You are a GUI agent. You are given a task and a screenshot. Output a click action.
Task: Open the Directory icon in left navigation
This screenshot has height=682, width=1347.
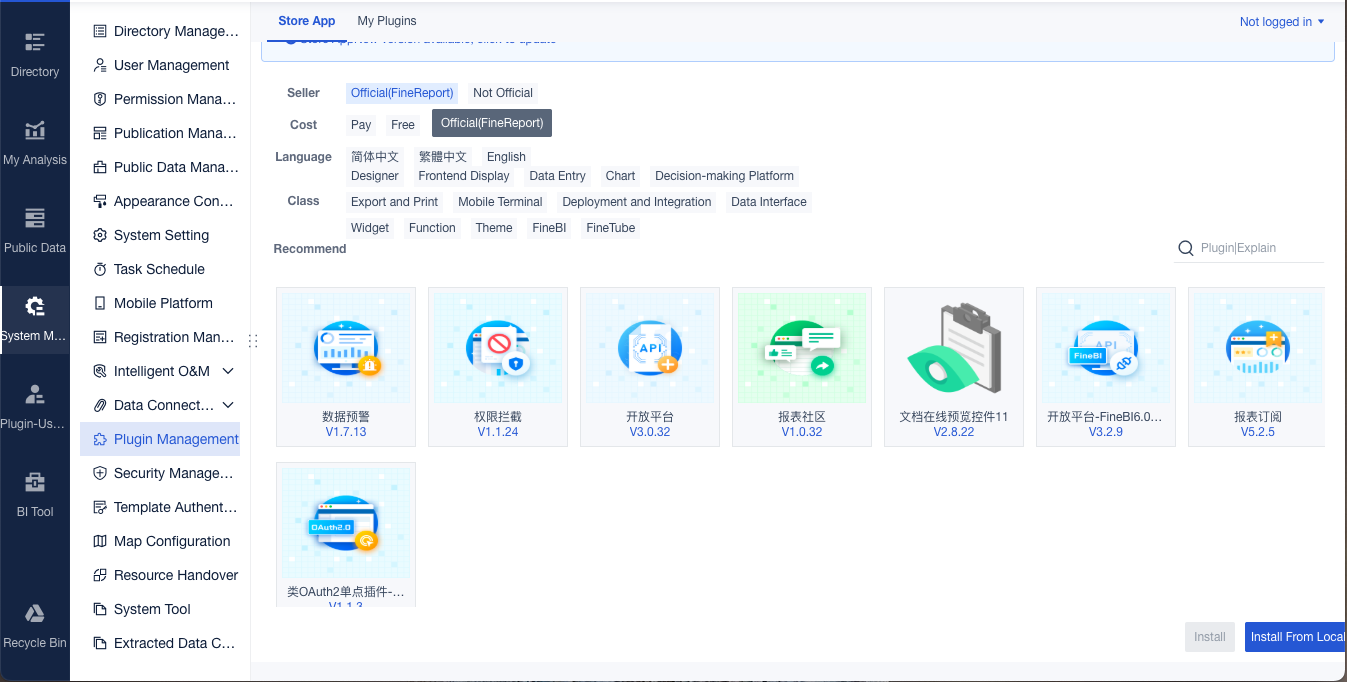(35, 42)
